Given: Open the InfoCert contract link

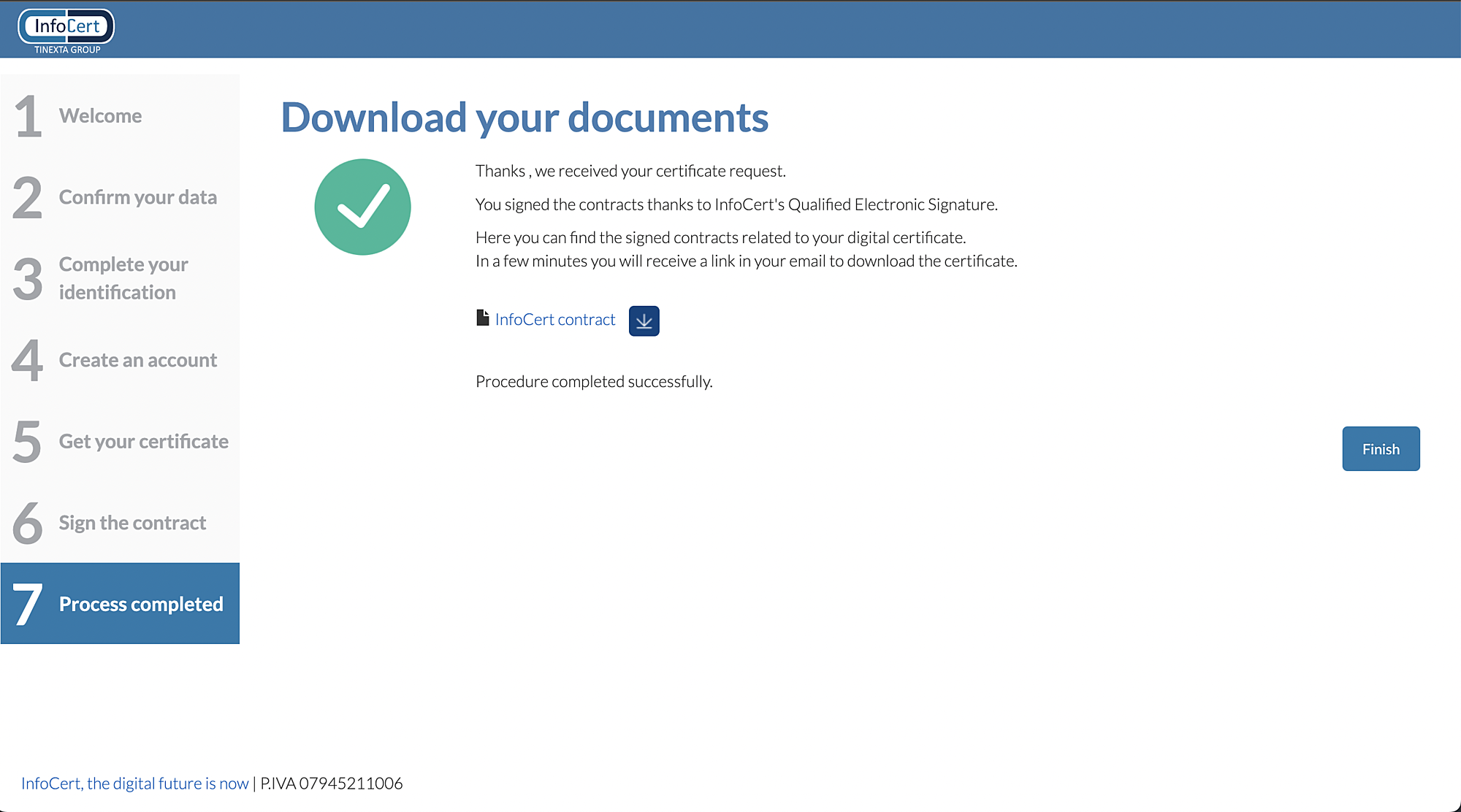Looking at the screenshot, I should [x=554, y=320].
